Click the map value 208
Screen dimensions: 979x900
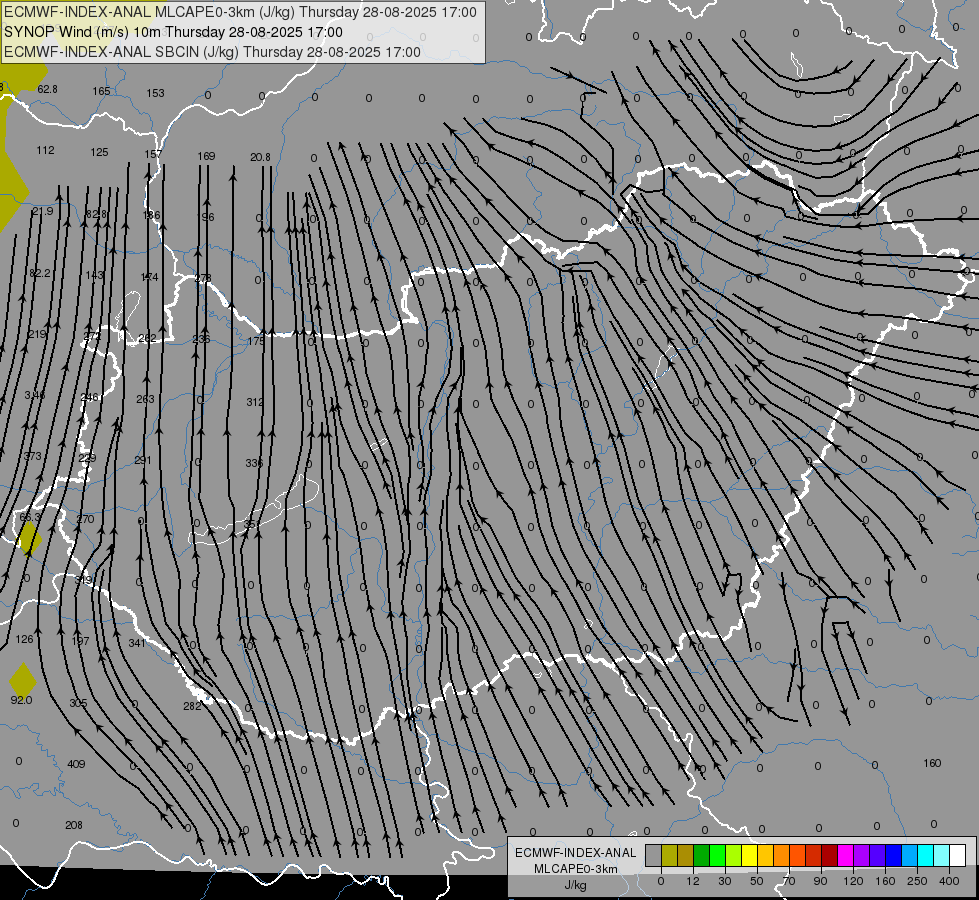point(74,825)
